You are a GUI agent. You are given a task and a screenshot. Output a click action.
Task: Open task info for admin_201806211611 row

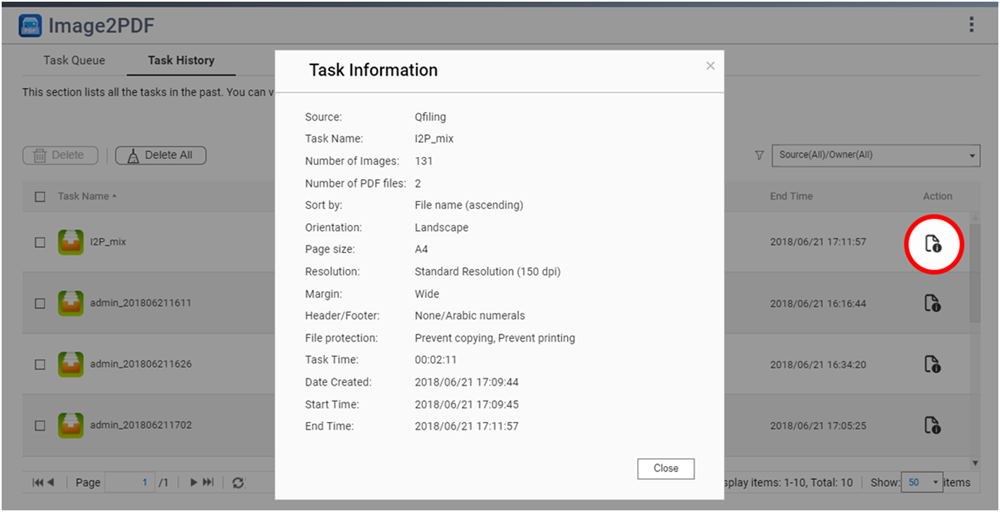coord(932,303)
